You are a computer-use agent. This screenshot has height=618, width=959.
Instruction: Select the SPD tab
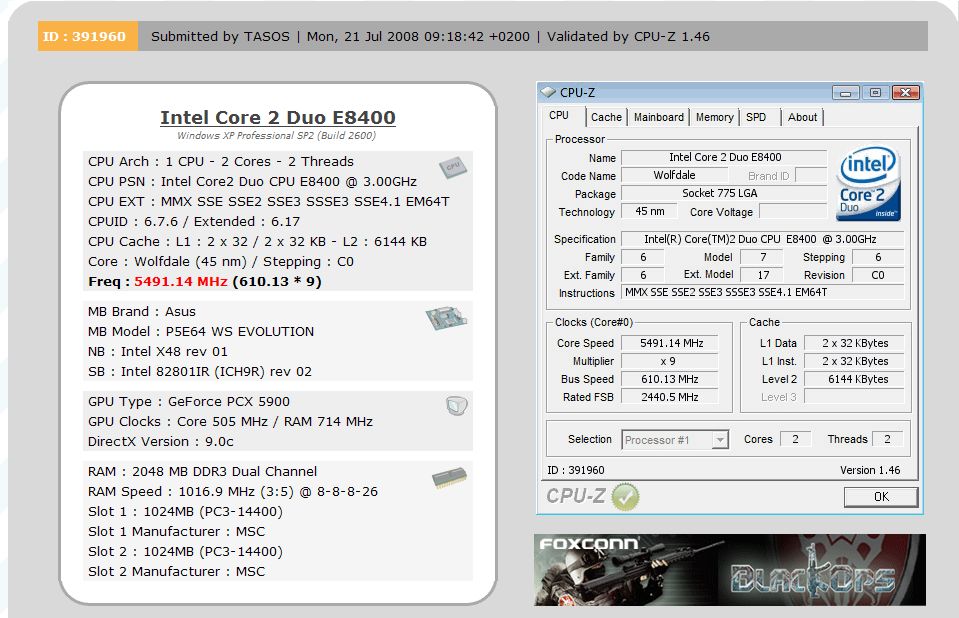tap(756, 117)
